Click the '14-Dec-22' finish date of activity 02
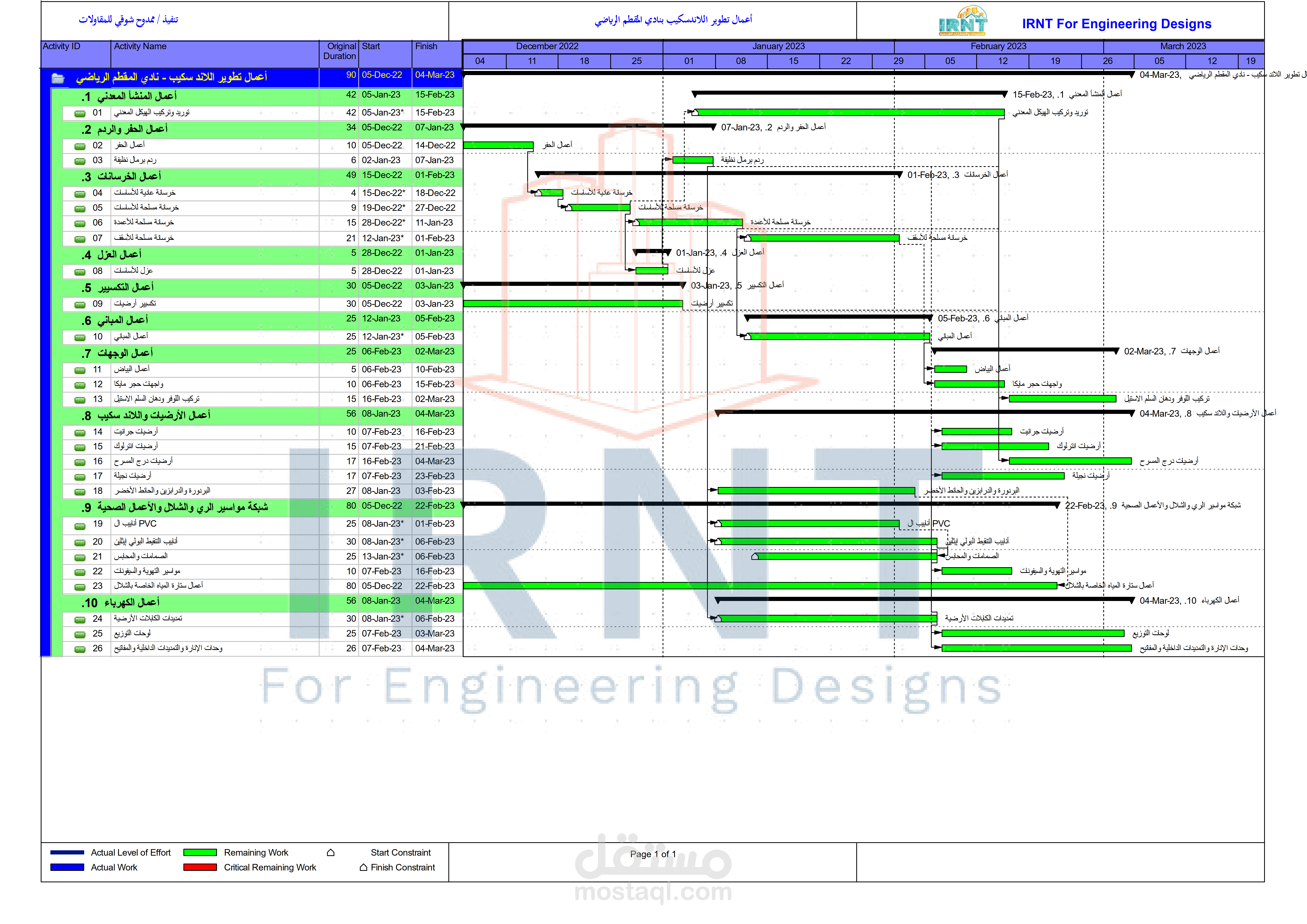 (435, 146)
